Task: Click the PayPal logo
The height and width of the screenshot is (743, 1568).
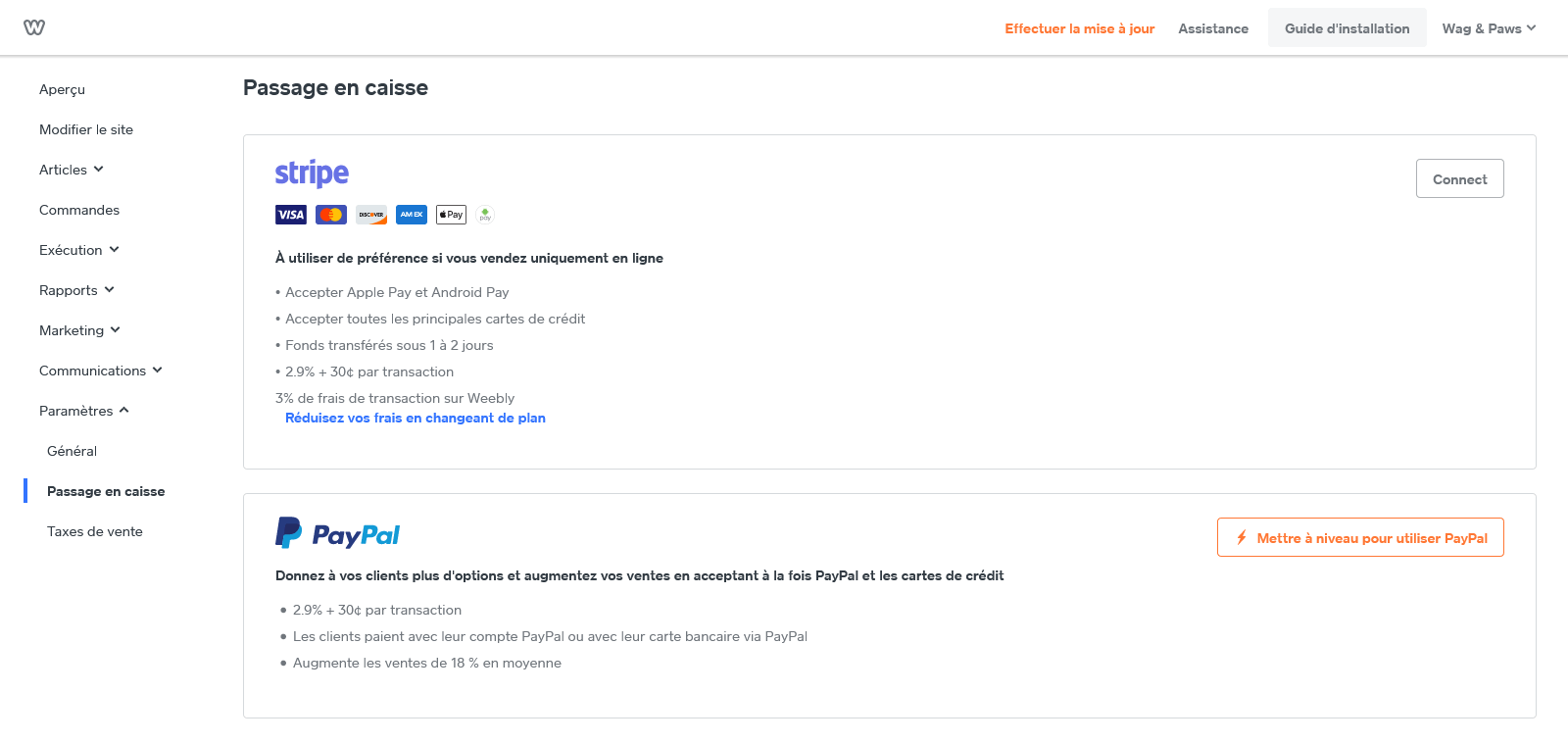Action: [338, 533]
